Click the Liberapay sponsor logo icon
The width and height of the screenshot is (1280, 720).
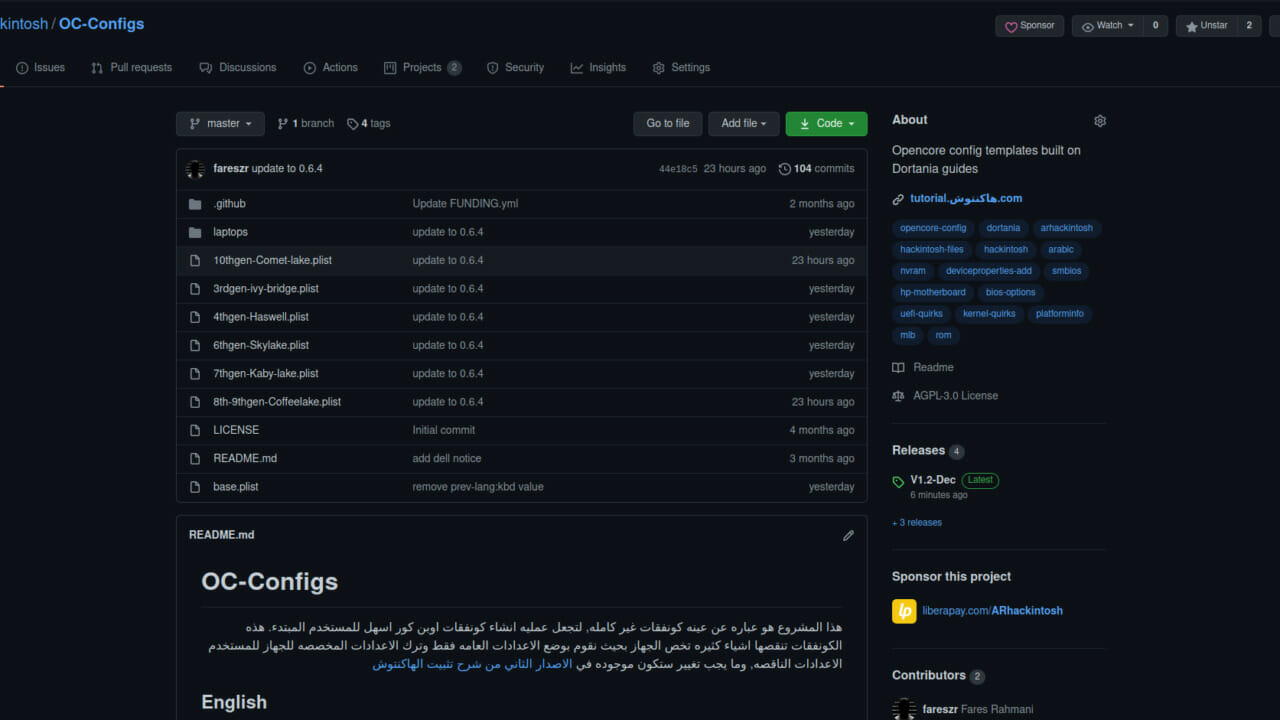[904, 611]
